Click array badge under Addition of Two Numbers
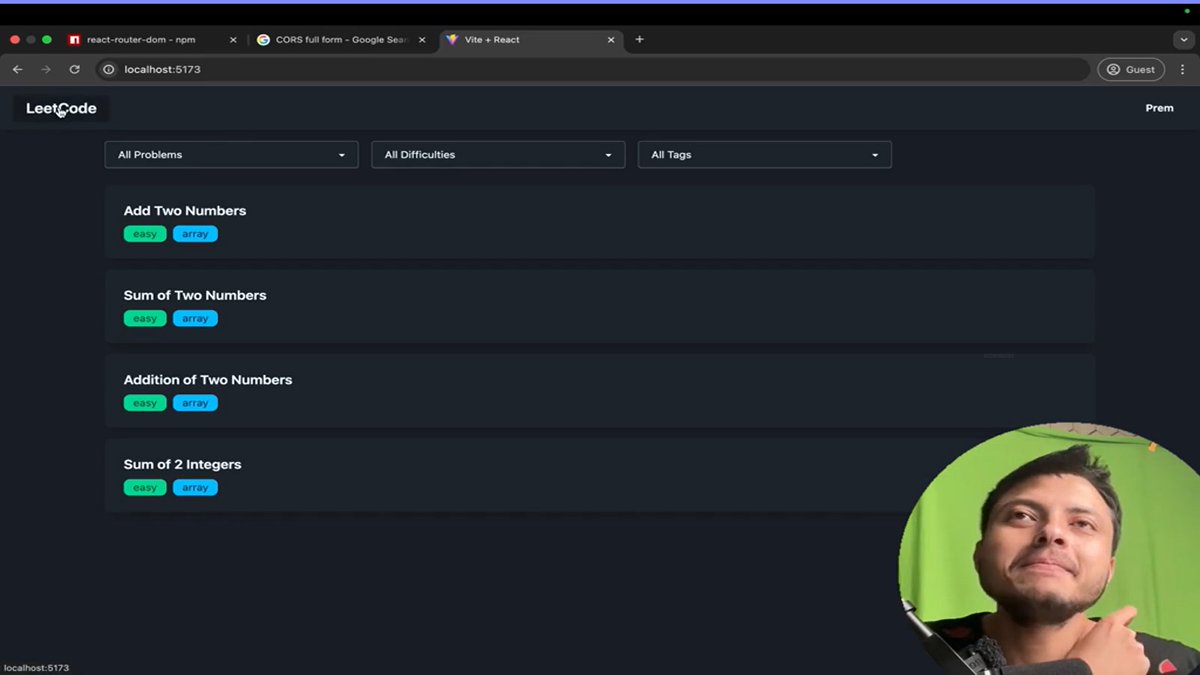The width and height of the screenshot is (1200, 675). point(195,403)
